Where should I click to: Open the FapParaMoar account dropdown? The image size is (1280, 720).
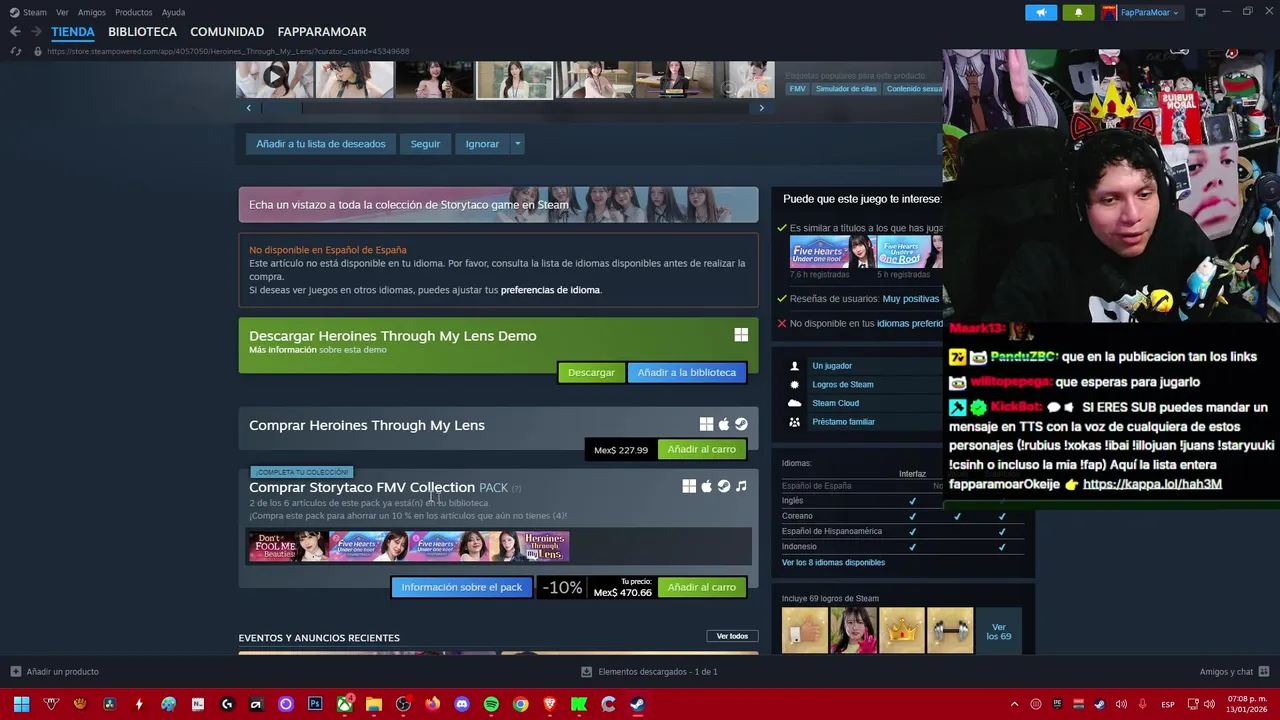point(1141,12)
